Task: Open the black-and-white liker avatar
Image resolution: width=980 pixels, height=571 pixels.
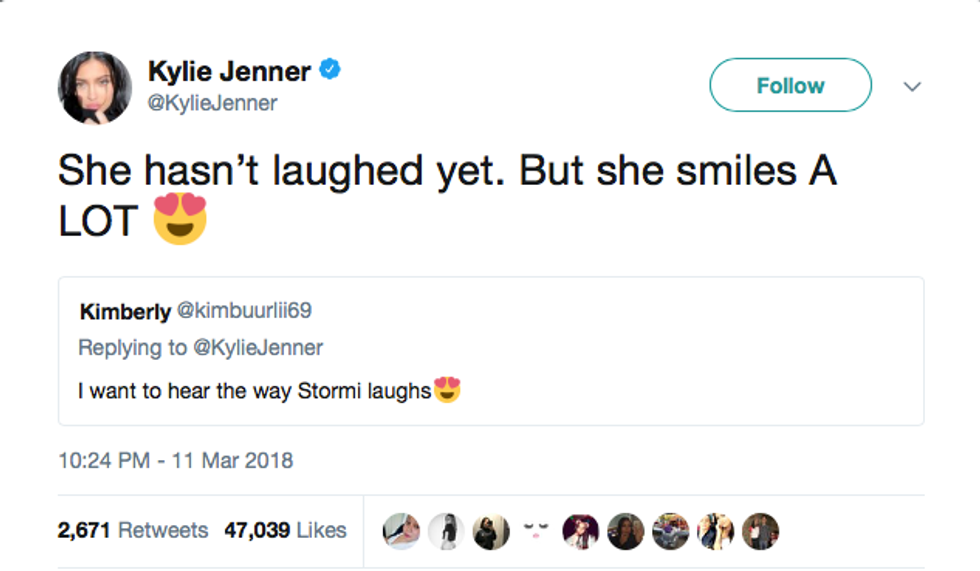Action: coord(447,531)
